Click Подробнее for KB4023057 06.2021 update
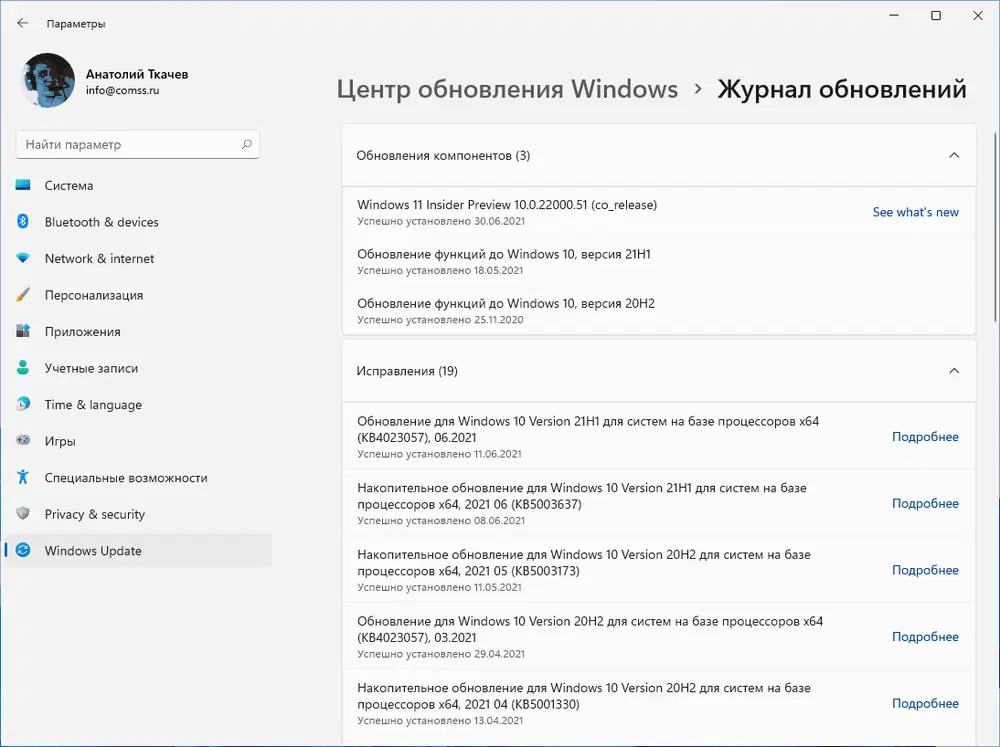This screenshot has height=747, width=1000. [x=925, y=437]
